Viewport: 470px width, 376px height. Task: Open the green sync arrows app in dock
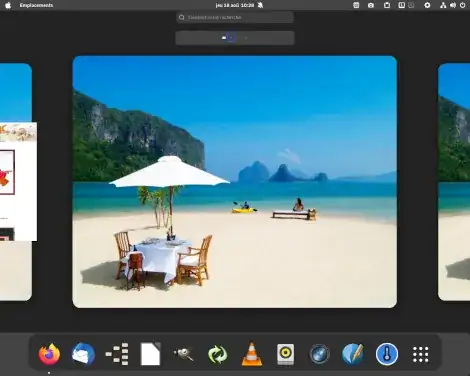click(218, 354)
